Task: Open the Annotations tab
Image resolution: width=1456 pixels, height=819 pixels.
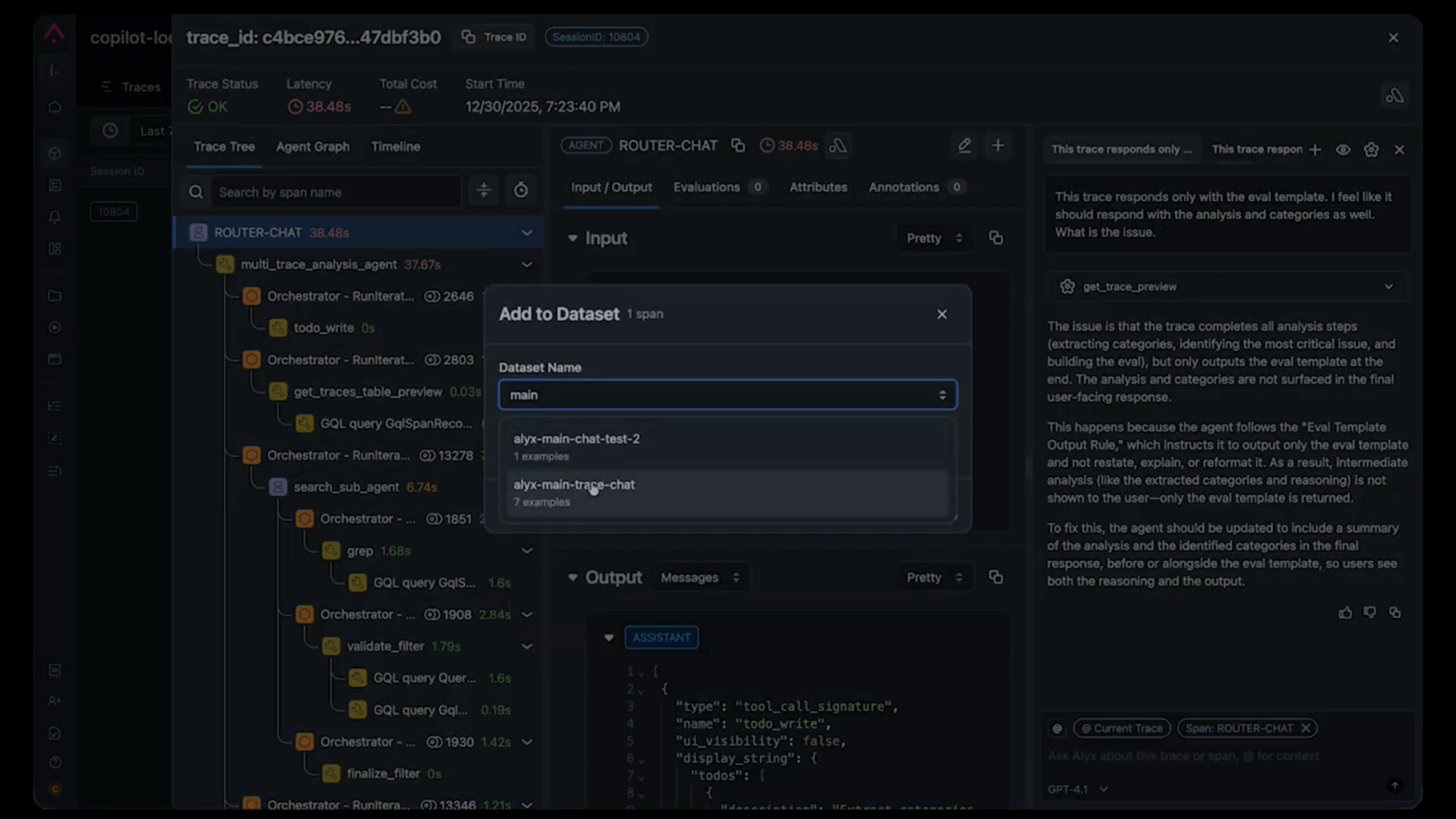Action: click(916, 187)
